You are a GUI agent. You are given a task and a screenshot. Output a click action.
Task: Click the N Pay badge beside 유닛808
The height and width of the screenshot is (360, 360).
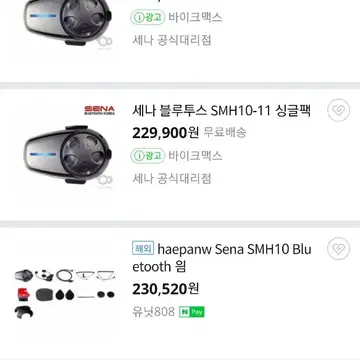192,312
